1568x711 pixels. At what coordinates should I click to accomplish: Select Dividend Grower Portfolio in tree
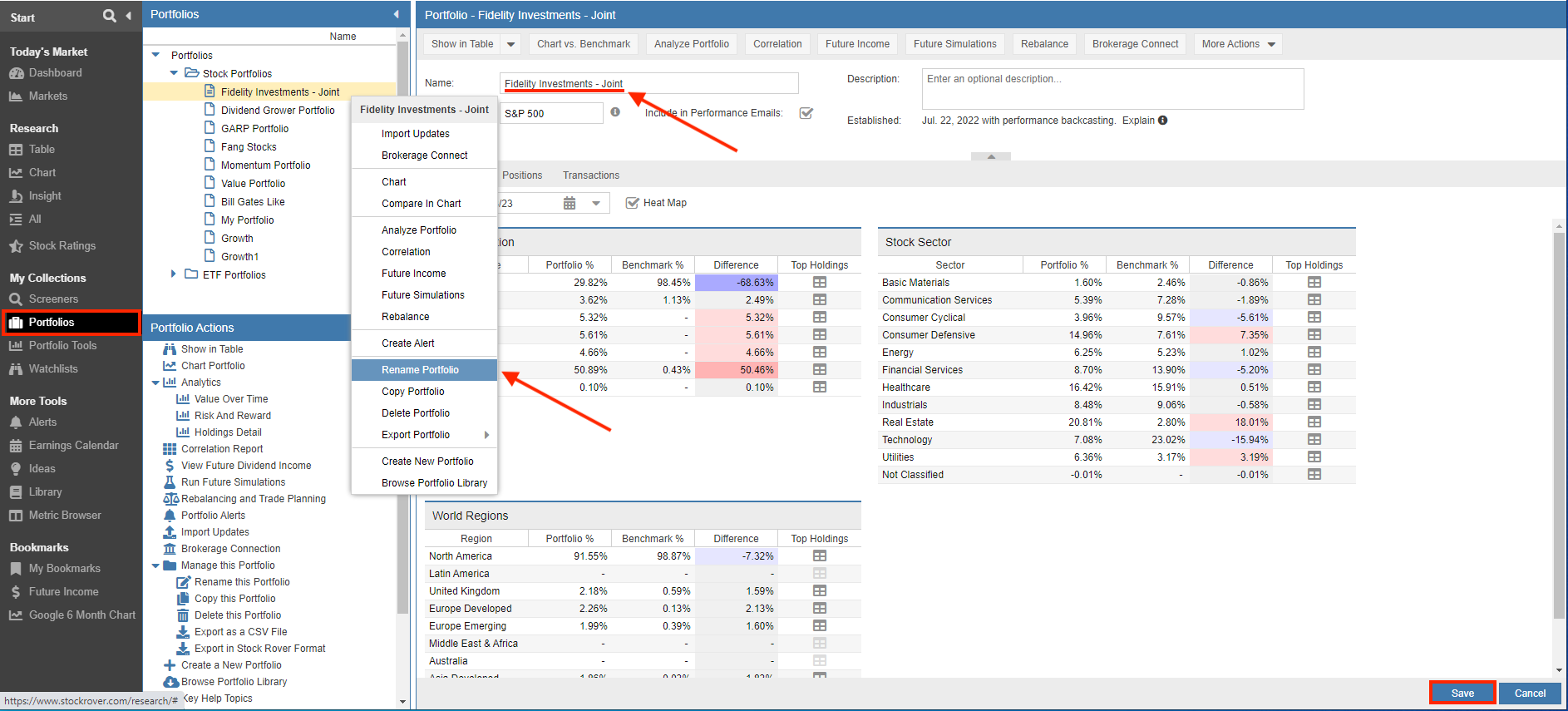coord(278,110)
